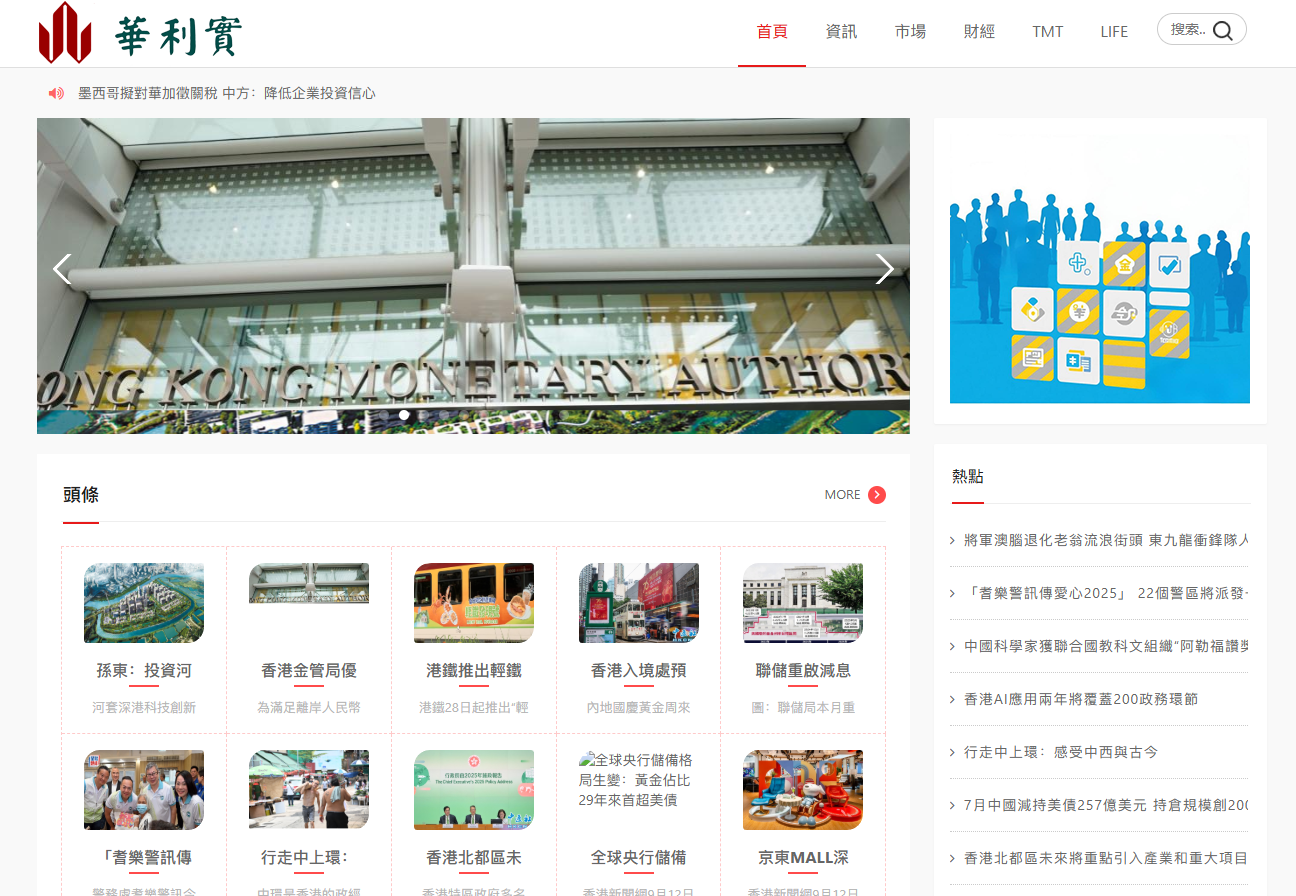Type in the 搜索 search field
Image resolution: width=1296 pixels, height=896 pixels.
[1186, 30]
